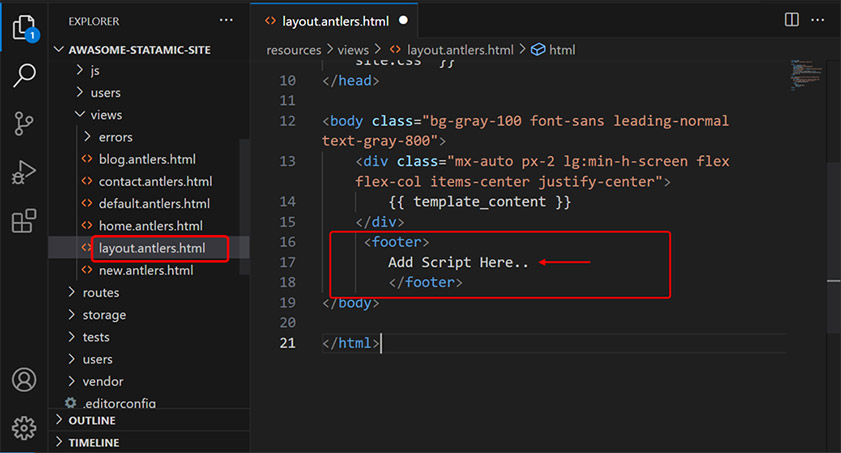Open the Accounts icon in activity bar

point(24,380)
